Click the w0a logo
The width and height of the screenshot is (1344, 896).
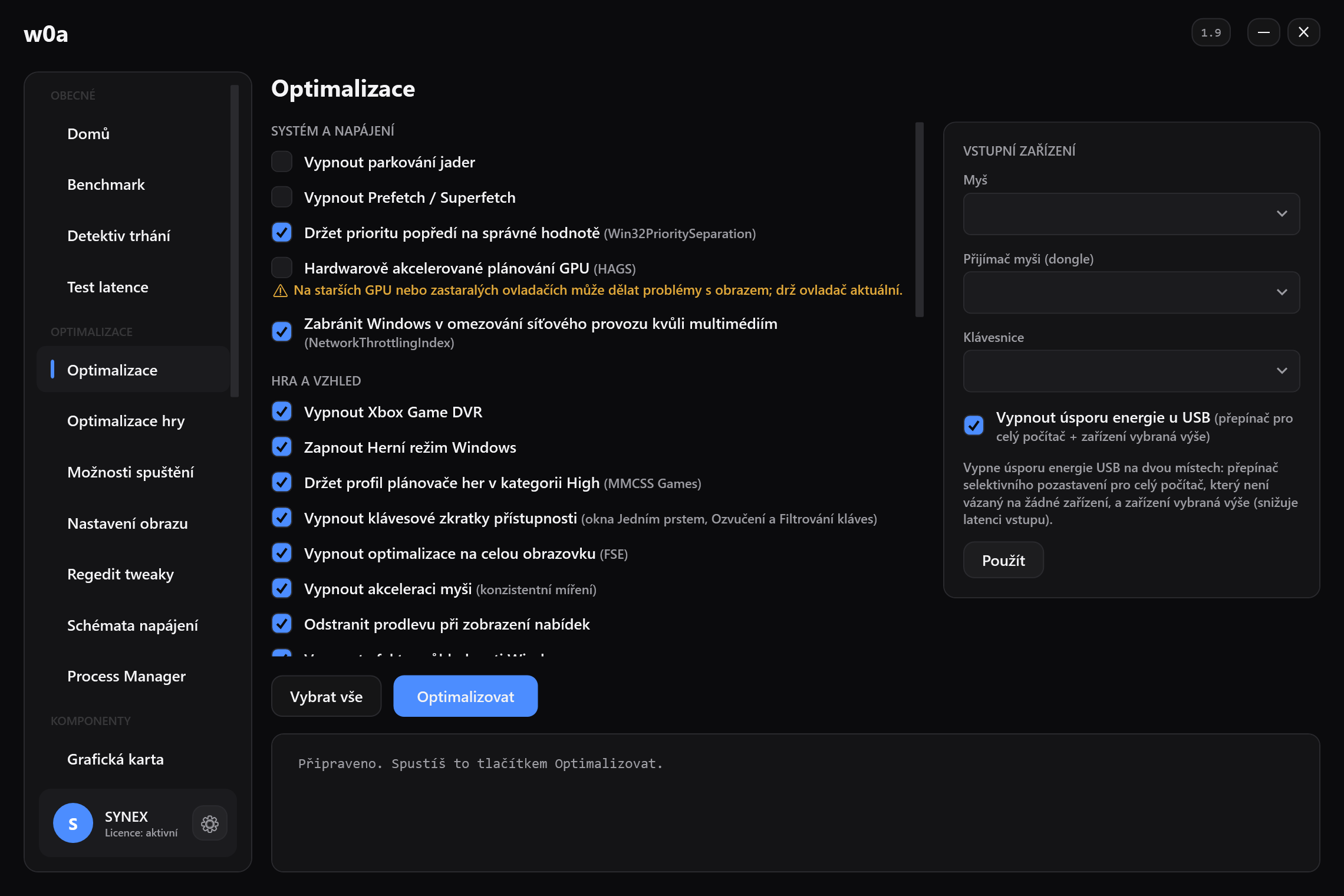(46, 34)
